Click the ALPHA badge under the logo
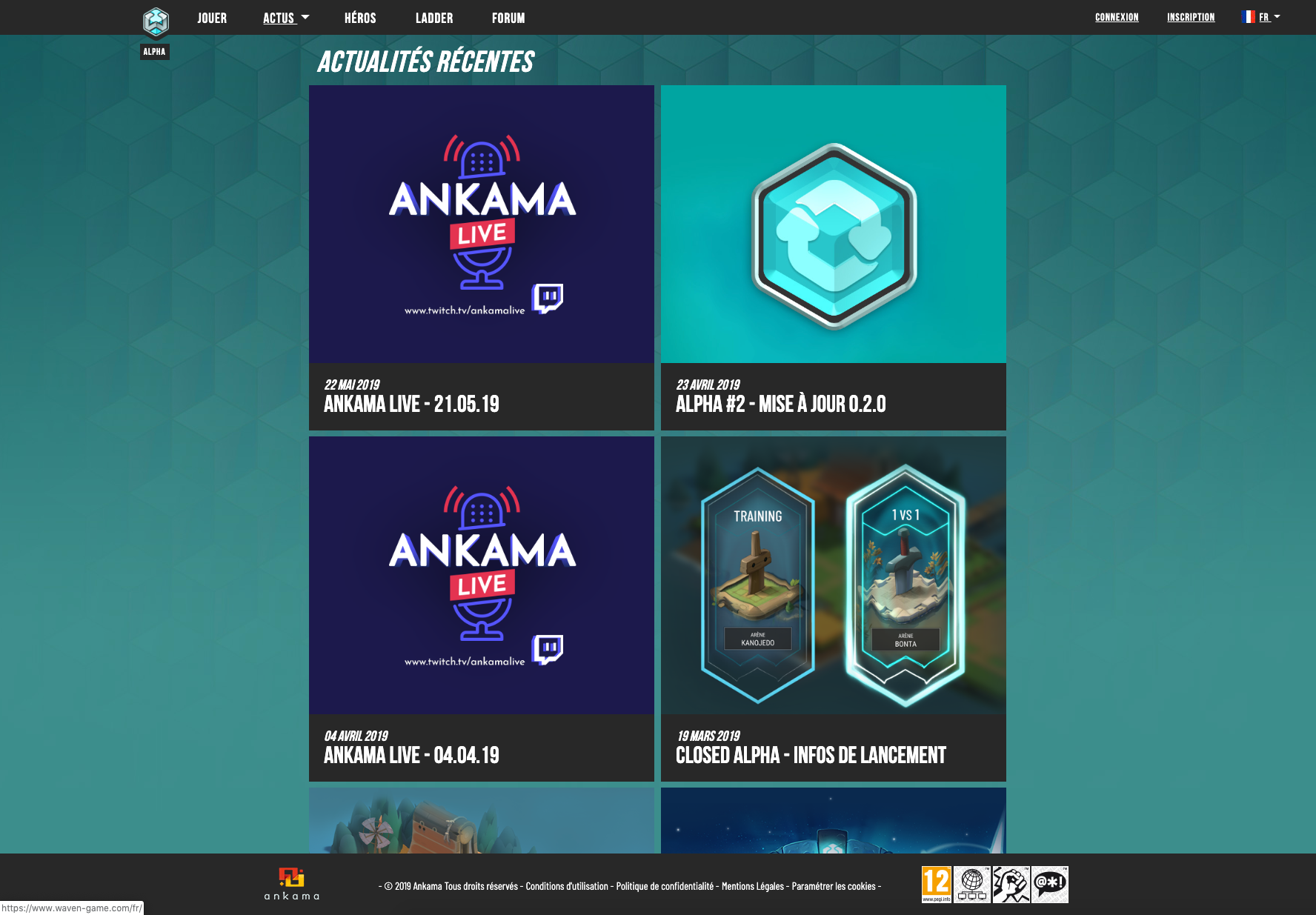This screenshot has width=1316, height=915. click(155, 52)
